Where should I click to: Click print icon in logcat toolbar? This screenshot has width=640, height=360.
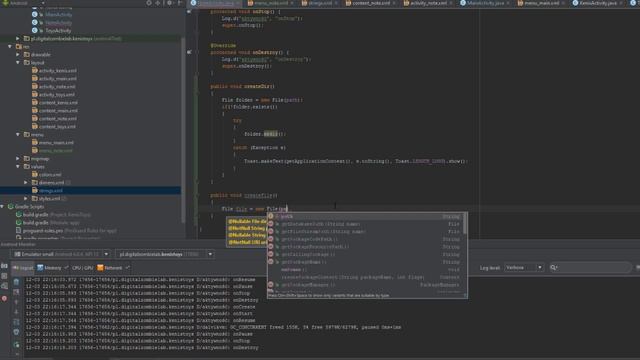(16, 332)
